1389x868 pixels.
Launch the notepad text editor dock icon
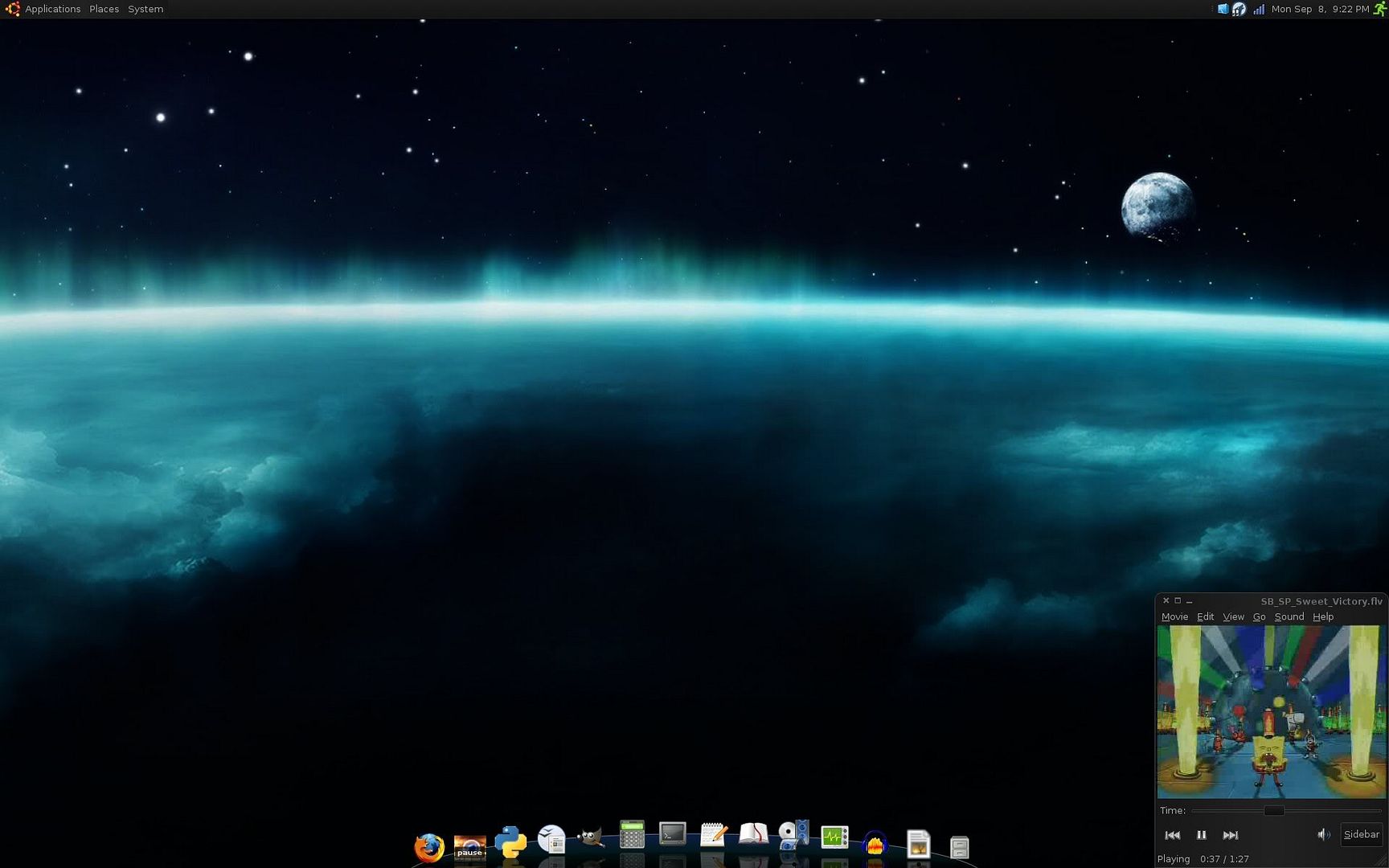pyautogui.click(x=714, y=834)
